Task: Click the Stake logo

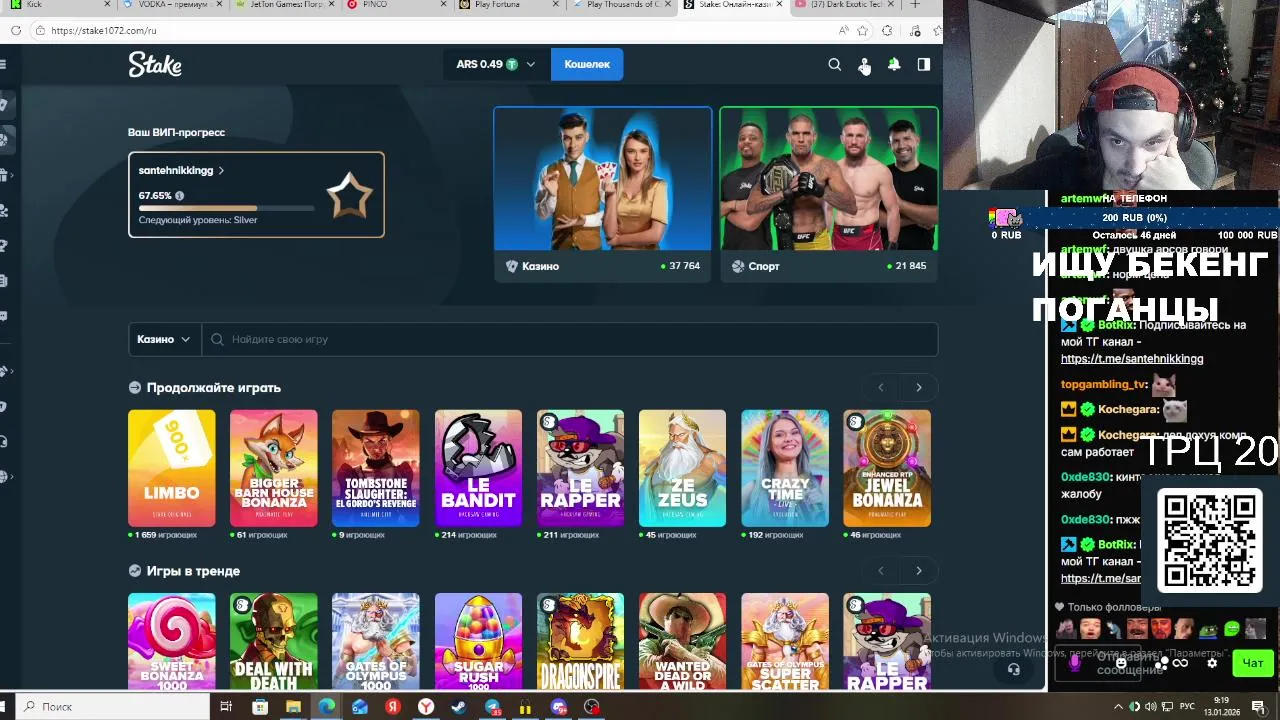Action: 155,65
